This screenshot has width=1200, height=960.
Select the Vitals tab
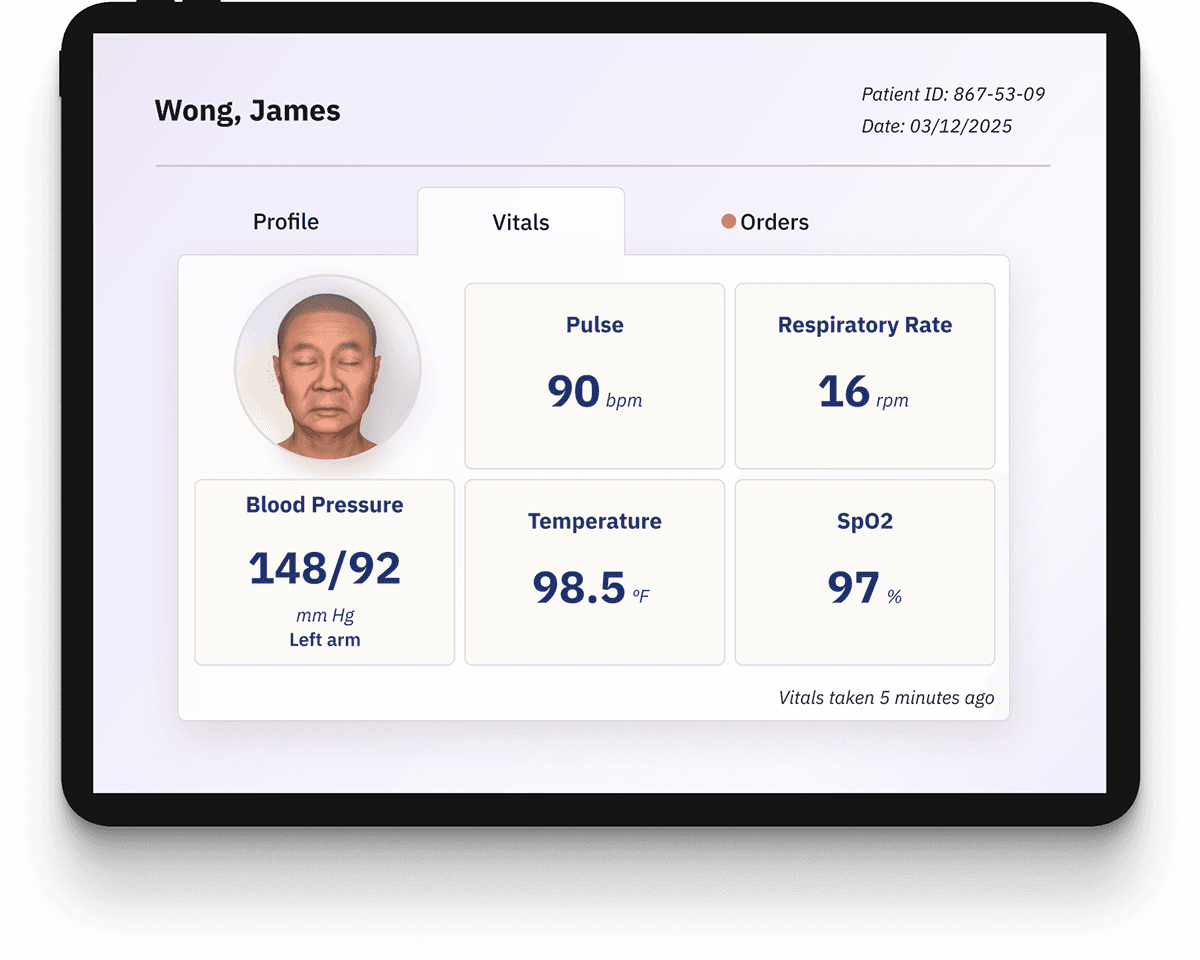click(x=521, y=222)
